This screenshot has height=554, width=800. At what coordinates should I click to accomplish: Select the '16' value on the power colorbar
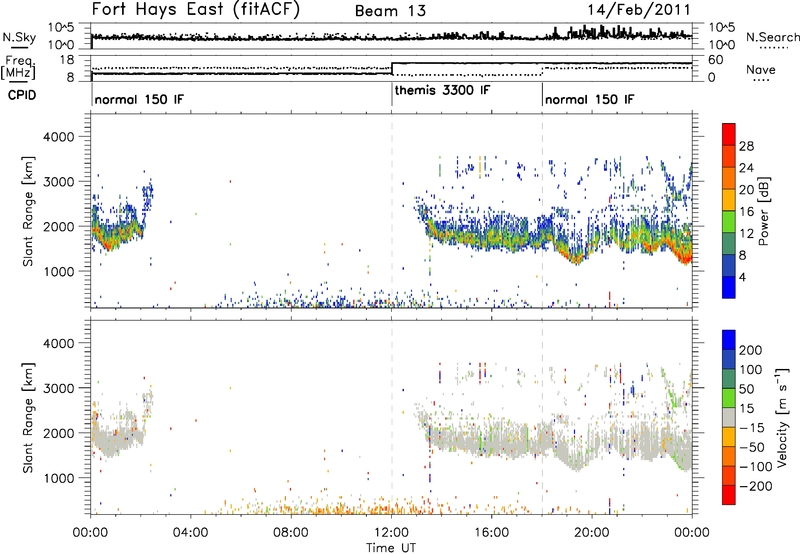[x=746, y=212]
